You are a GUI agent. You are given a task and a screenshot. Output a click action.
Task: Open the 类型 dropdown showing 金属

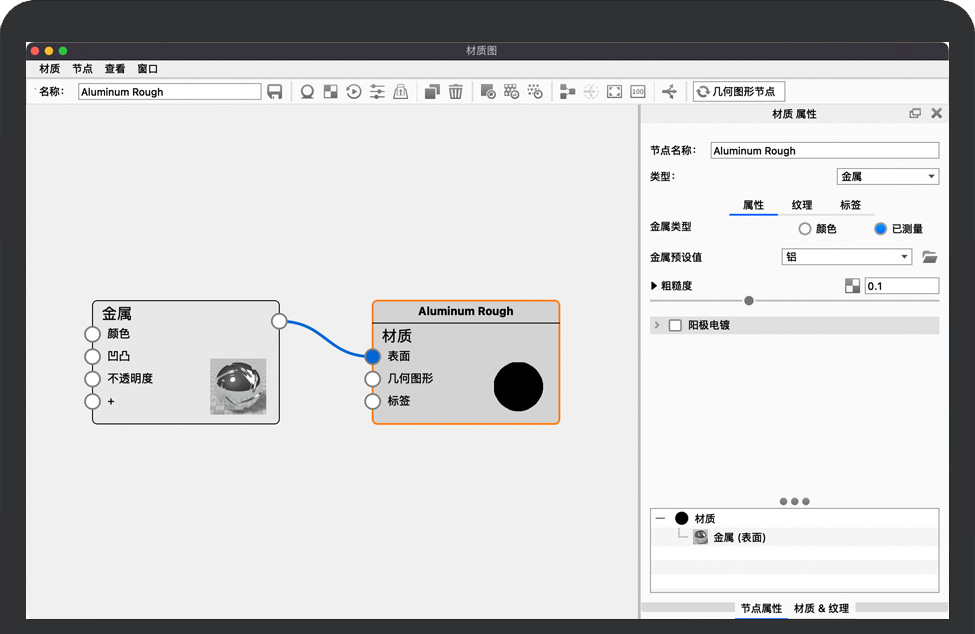(x=887, y=177)
